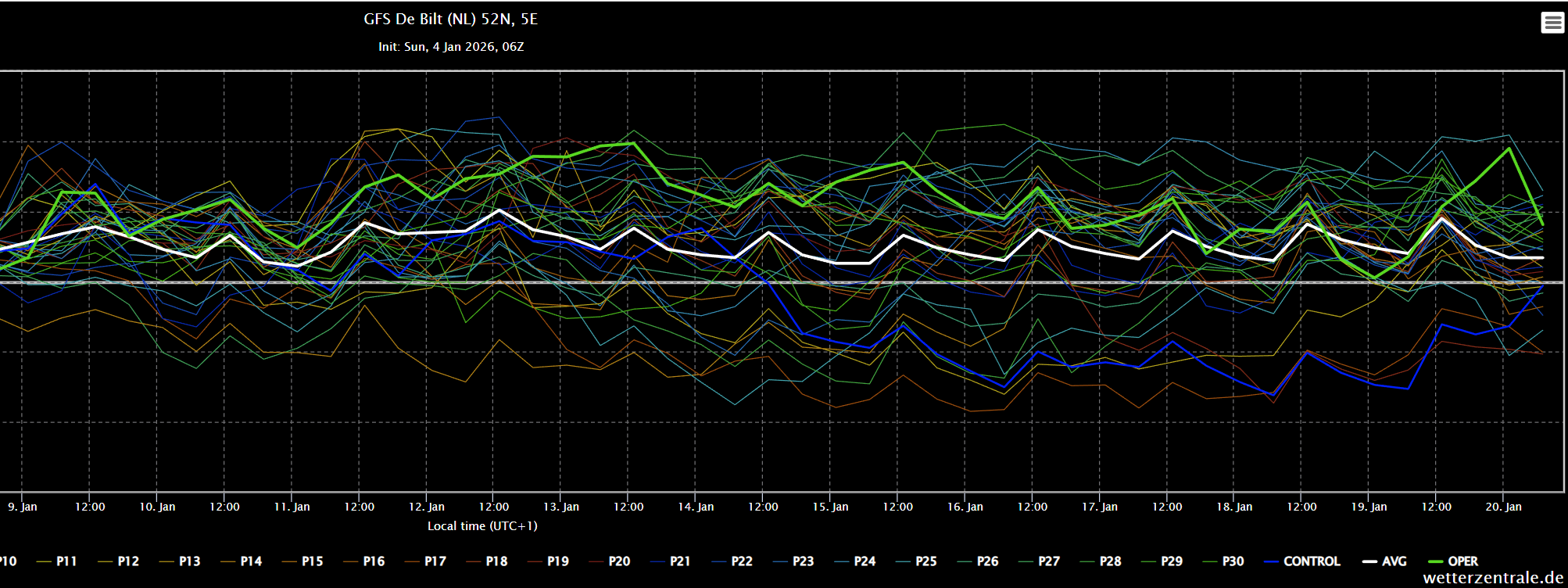Viewport: 1568px width, 588px height.
Task: Select the '17. Jan' date label
Action: pos(1100,507)
